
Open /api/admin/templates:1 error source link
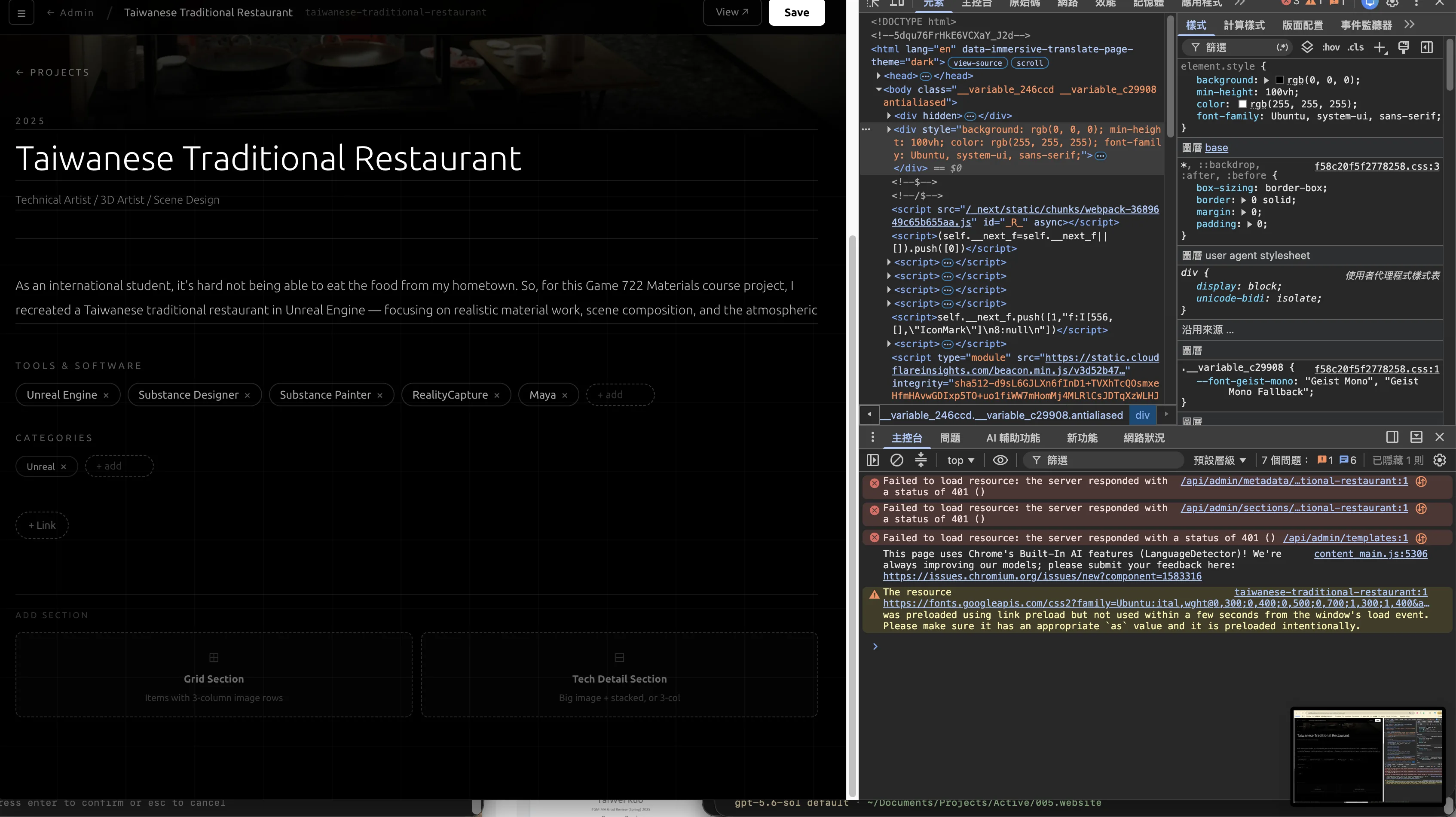pyautogui.click(x=1345, y=538)
